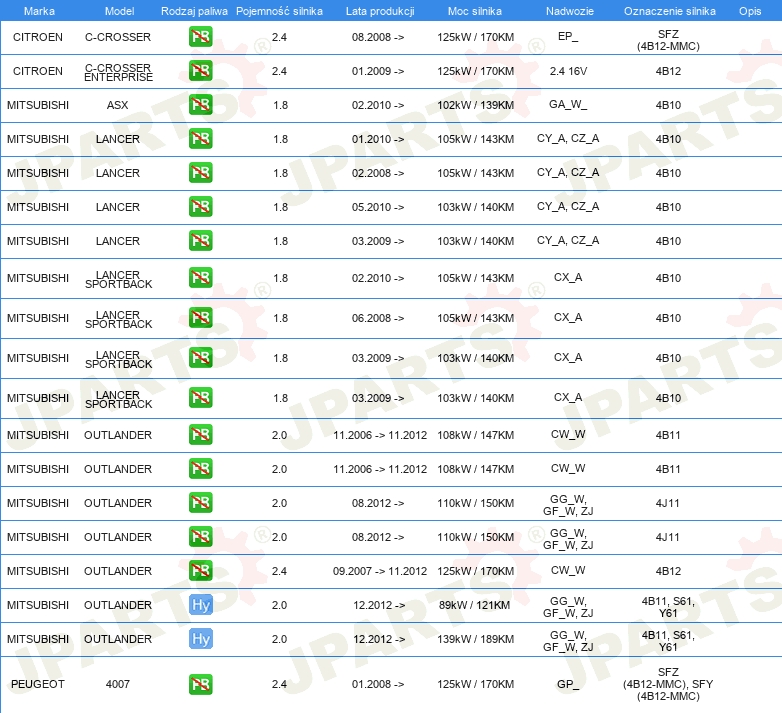Viewport: 782px width, 713px height.
Task: Click the Marka column header
Action: coord(39,11)
